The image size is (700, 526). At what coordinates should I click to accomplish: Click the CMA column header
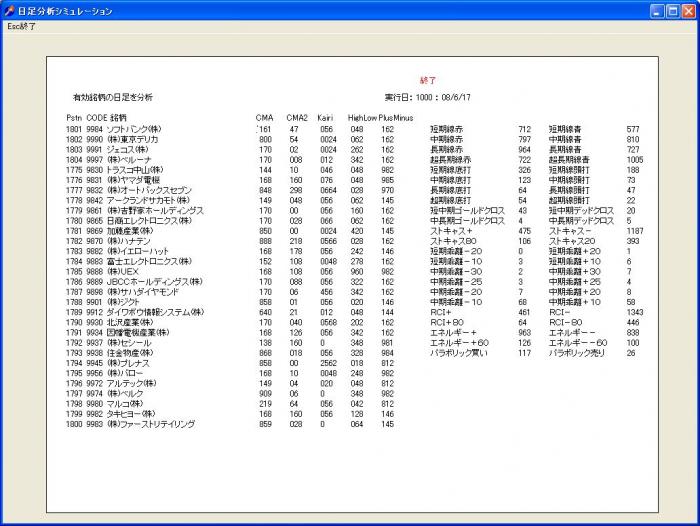tap(264, 118)
